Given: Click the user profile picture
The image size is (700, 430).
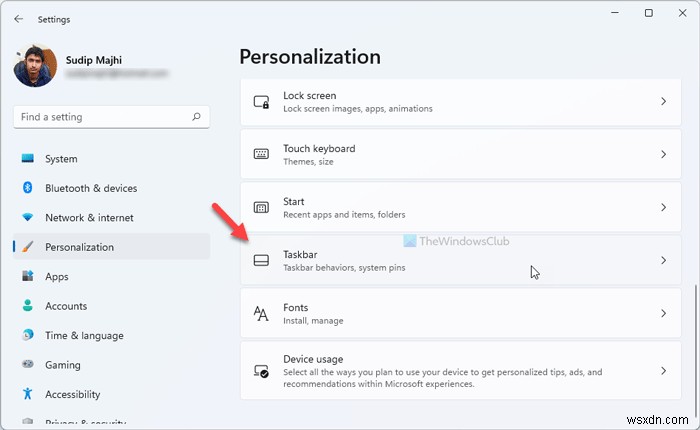Looking at the screenshot, I should (36, 66).
